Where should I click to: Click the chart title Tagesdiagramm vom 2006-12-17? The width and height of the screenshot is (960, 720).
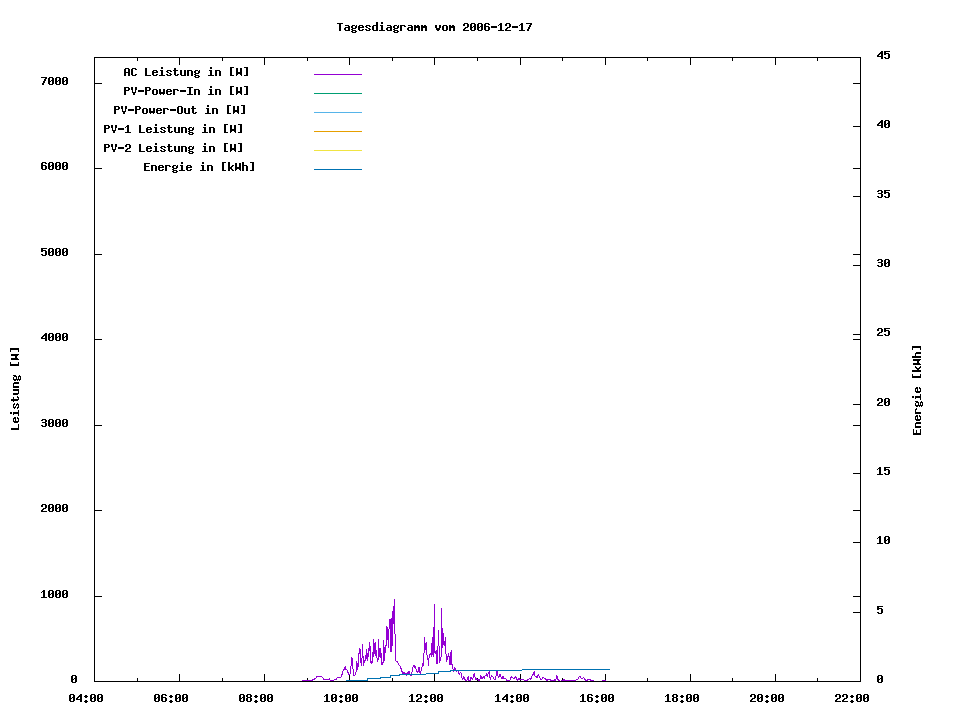(x=434, y=27)
